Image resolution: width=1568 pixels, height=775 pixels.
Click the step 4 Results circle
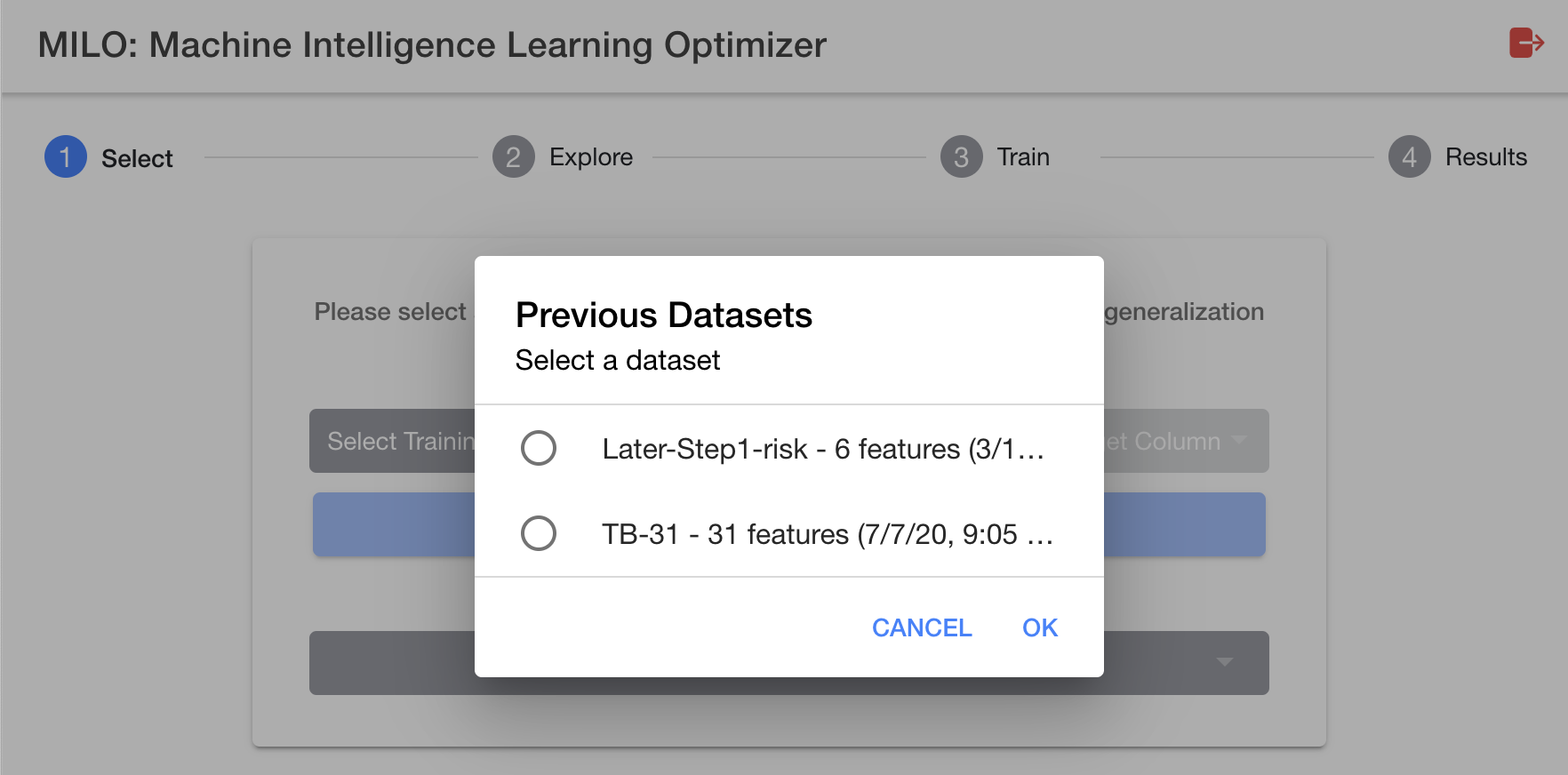click(1410, 157)
